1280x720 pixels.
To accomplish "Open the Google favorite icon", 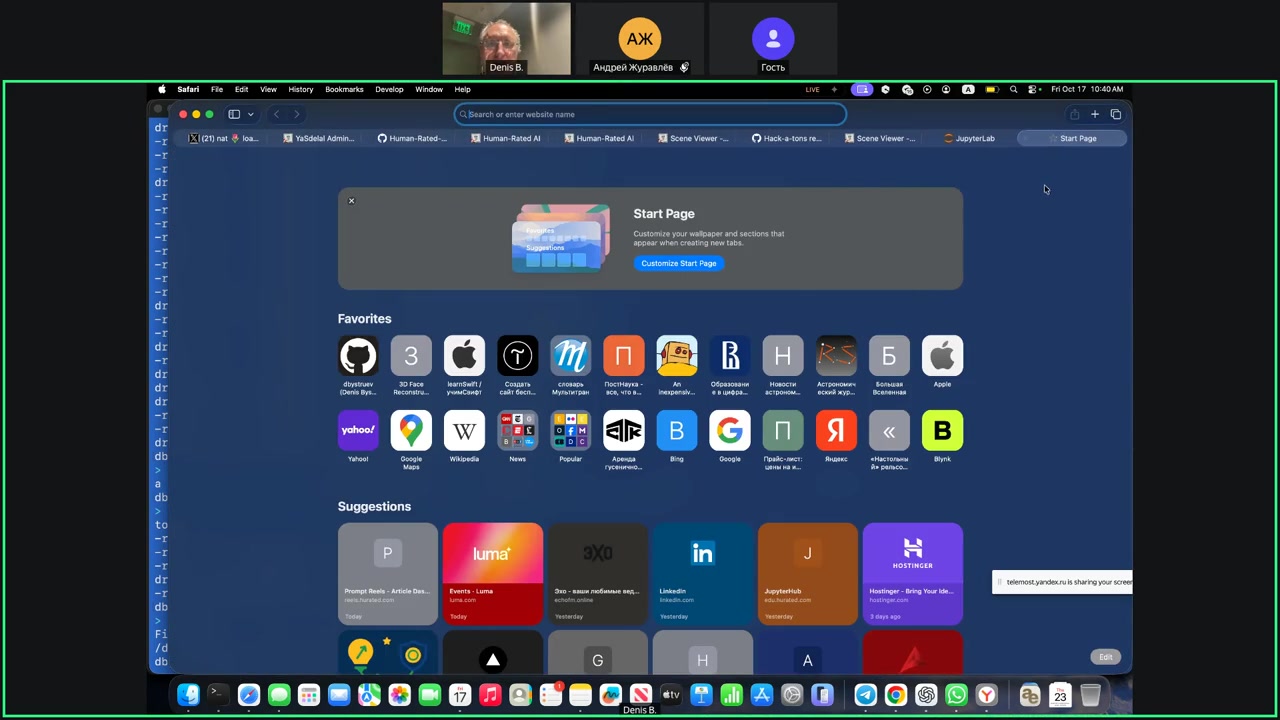I will [730, 431].
